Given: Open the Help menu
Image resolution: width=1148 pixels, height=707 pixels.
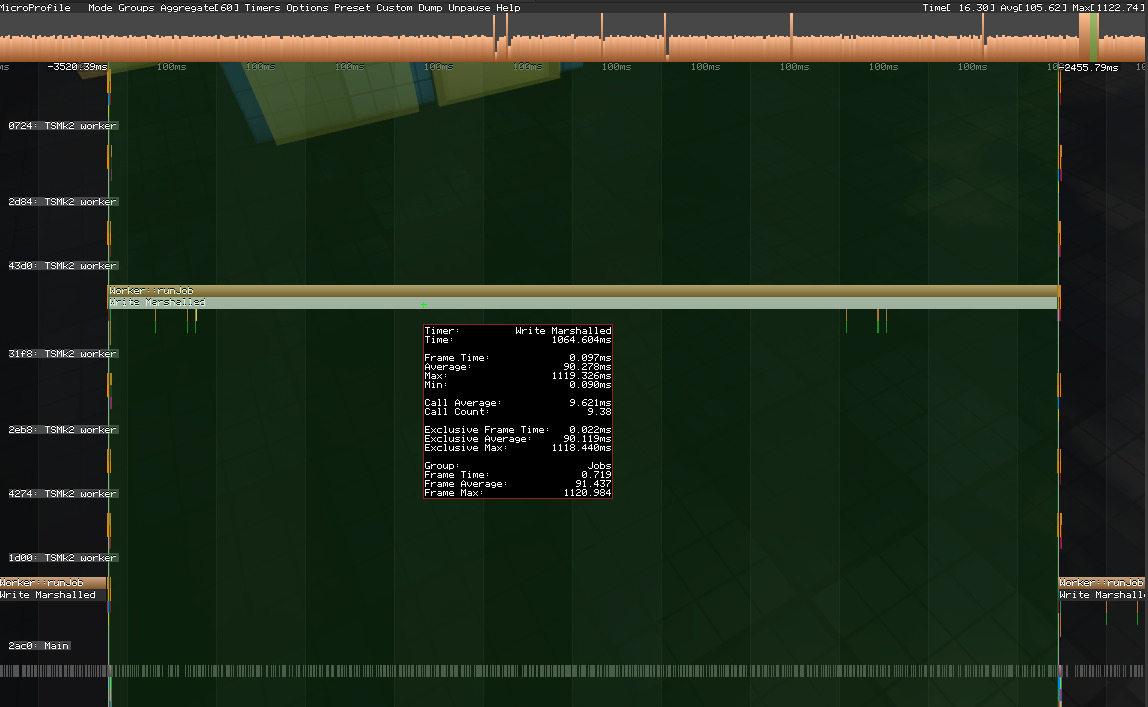Looking at the screenshot, I should [508, 7].
